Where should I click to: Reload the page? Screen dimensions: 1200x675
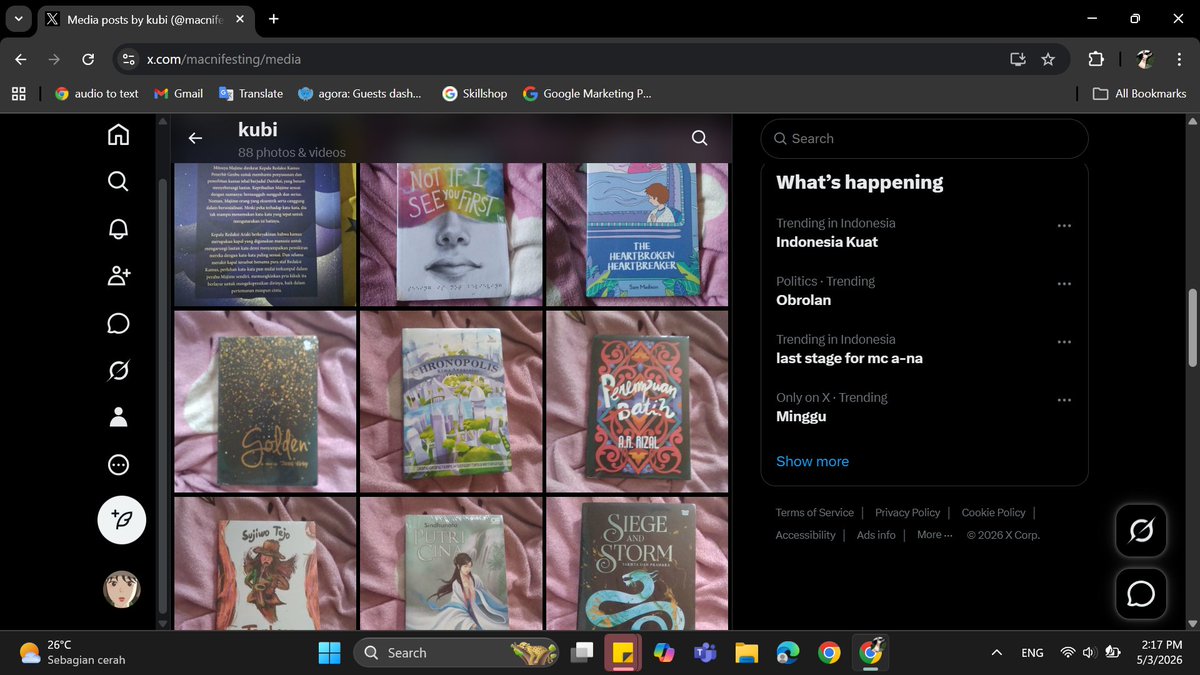pyautogui.click(x=88, y=59)
